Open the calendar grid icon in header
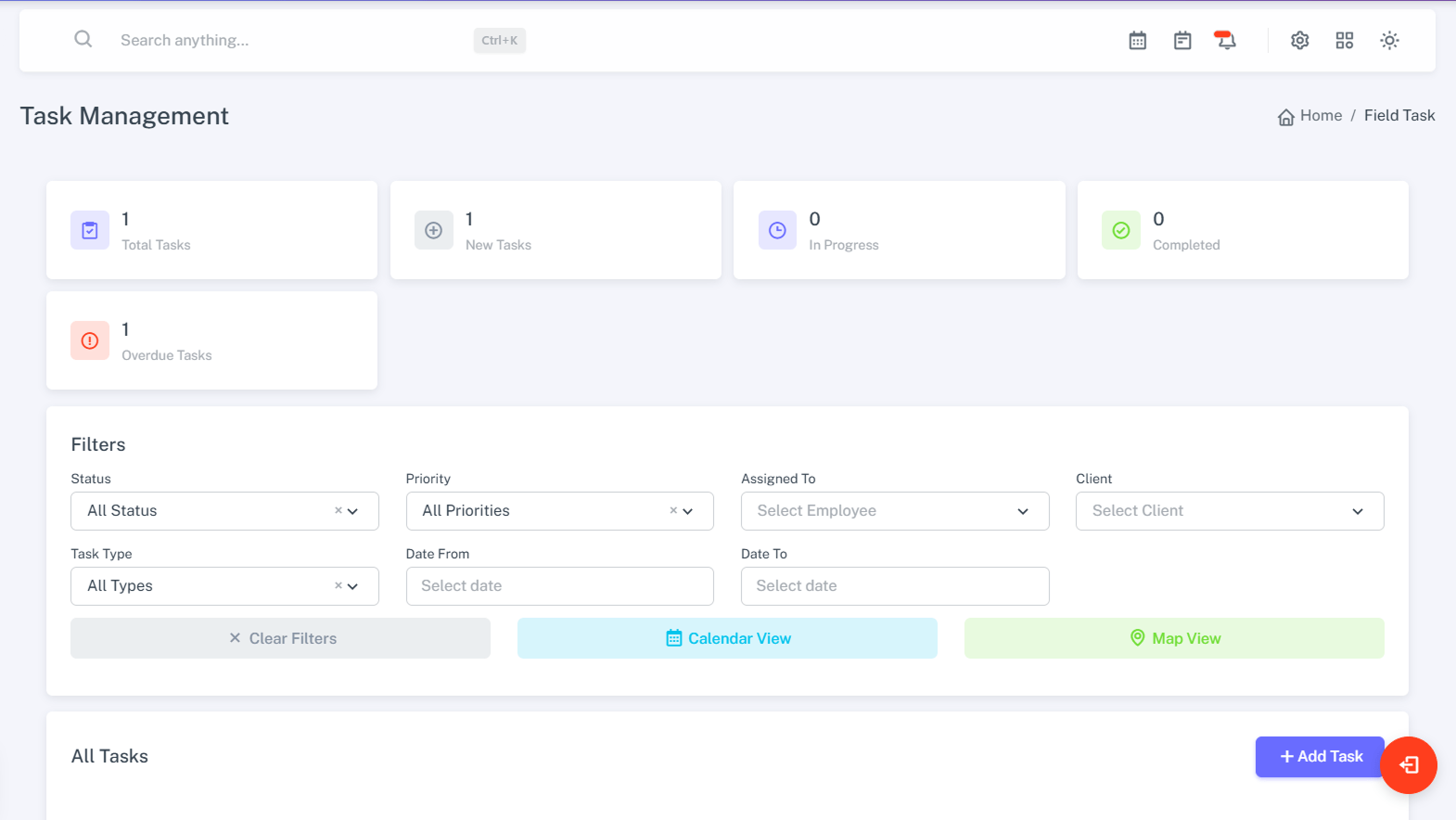Viewport: 1456px width, 820px height. (x=1137, y=40)
